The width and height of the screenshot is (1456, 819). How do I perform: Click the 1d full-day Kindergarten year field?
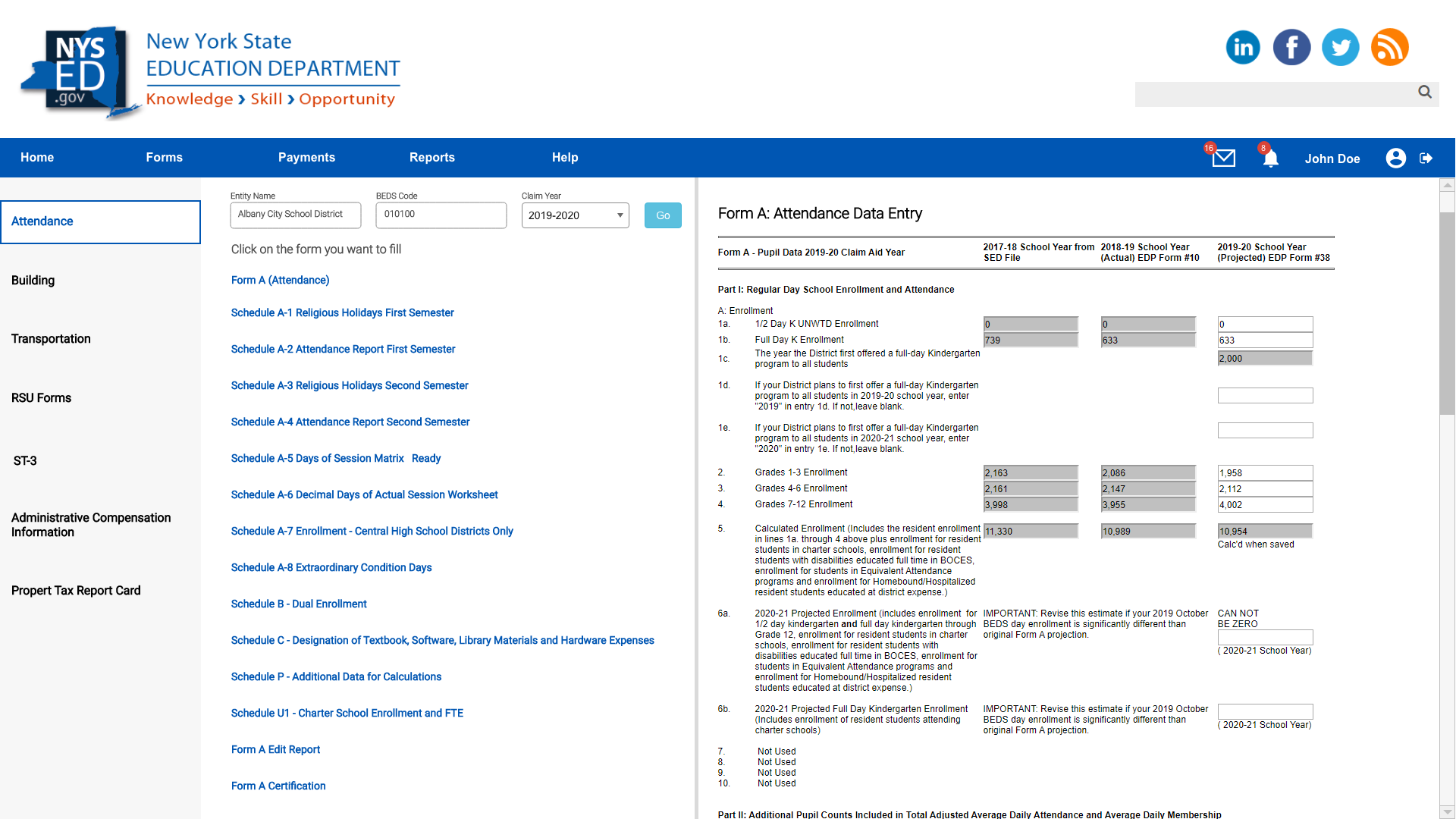click(x=1264, y=395)
